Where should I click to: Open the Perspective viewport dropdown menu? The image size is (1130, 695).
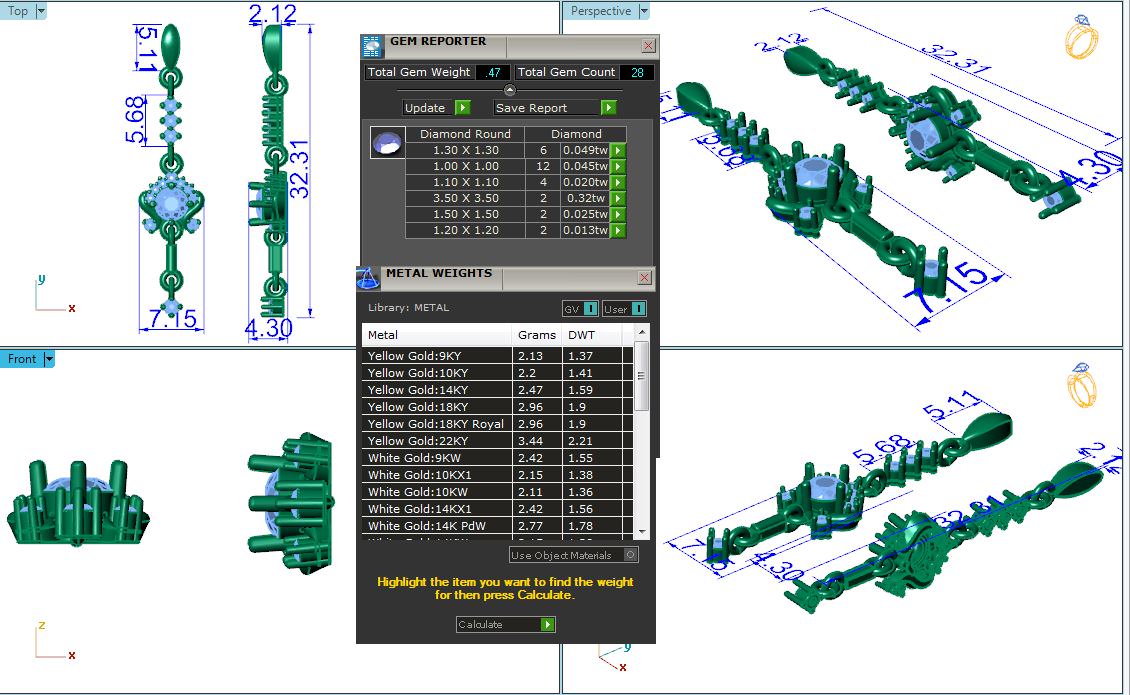(x=644, y=11)
